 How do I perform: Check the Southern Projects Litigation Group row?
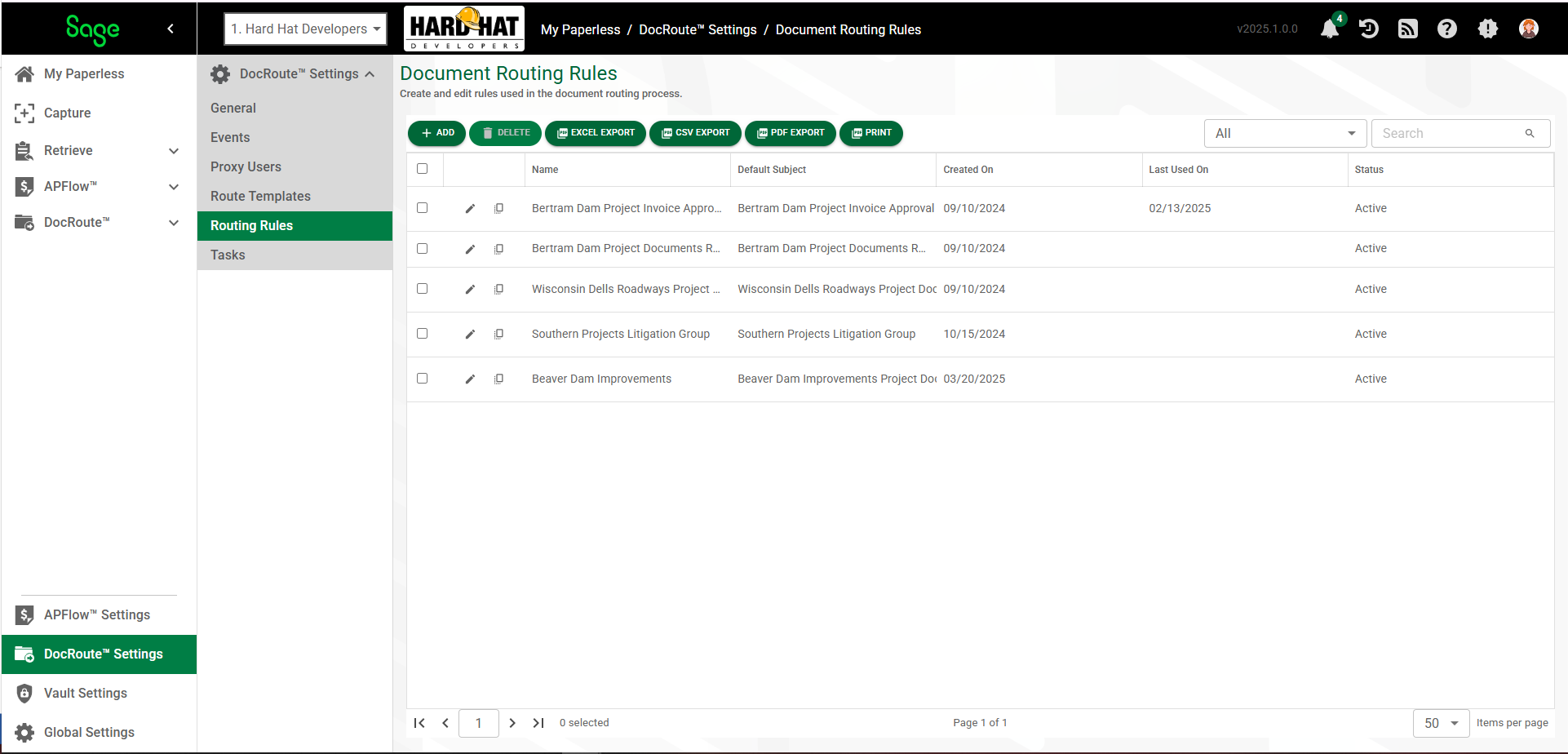[422, 333]
